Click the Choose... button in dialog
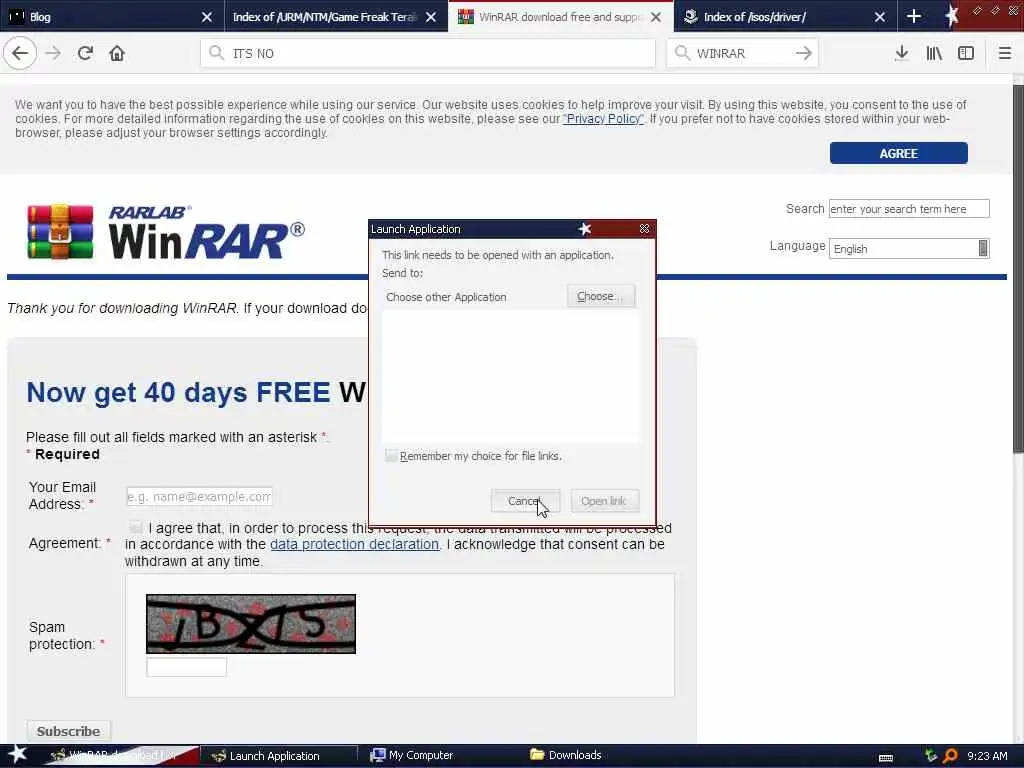The image size is (1024, 768). point(600,296)
